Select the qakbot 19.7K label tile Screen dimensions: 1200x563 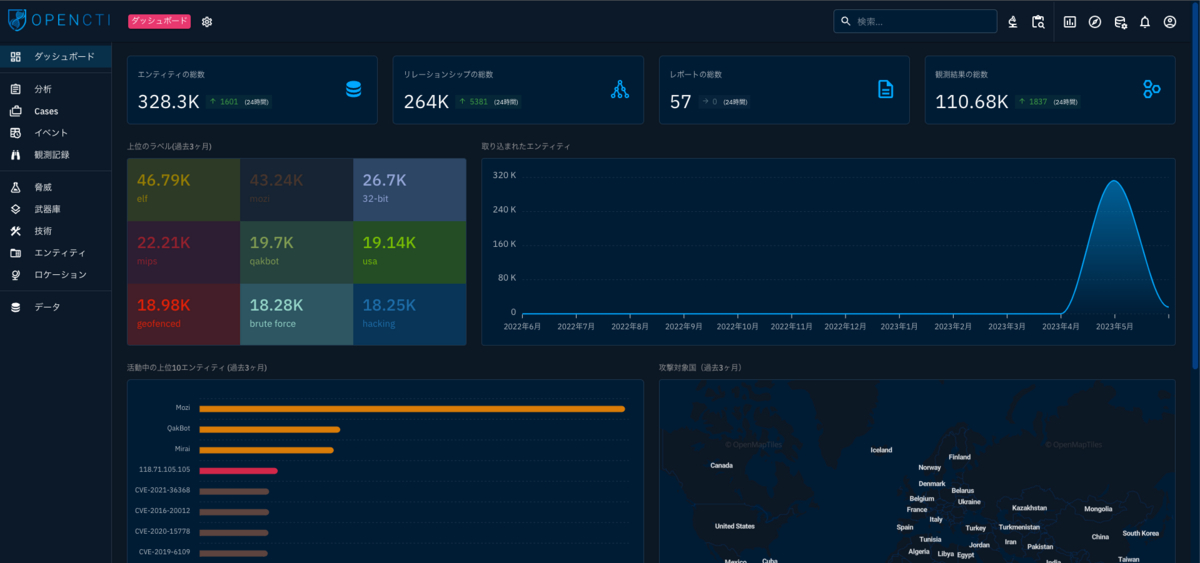(x=296, y=252)
